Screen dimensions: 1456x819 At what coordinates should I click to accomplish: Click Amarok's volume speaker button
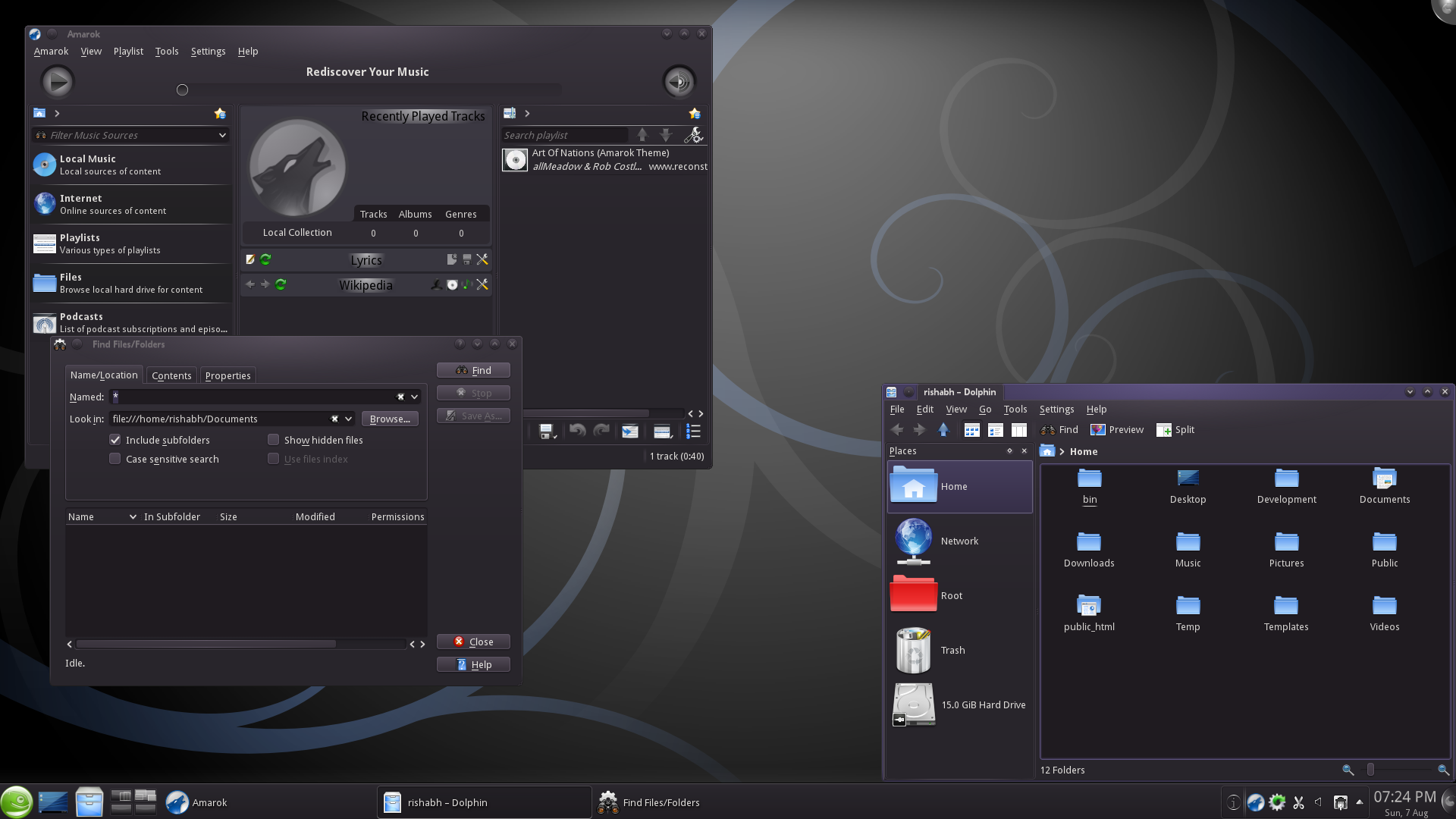pos(679,82)
